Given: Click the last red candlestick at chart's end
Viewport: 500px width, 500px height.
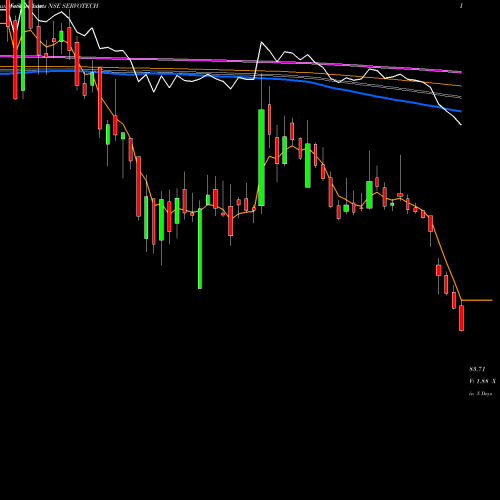Looking at the screenshot, I should click(x=461, y=318).
